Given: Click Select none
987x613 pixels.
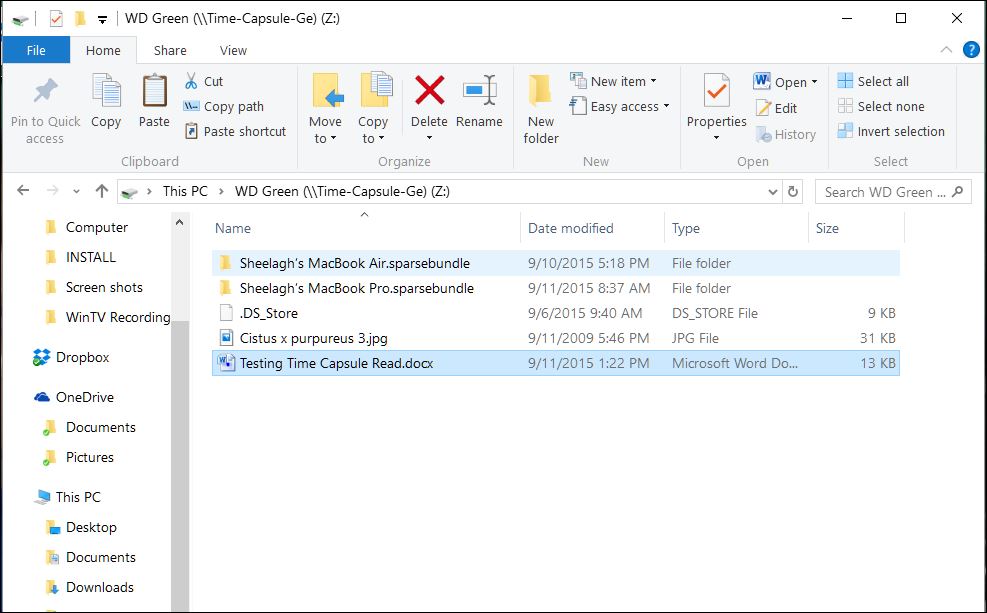Looking at the screenshot, I should [881, 106].
